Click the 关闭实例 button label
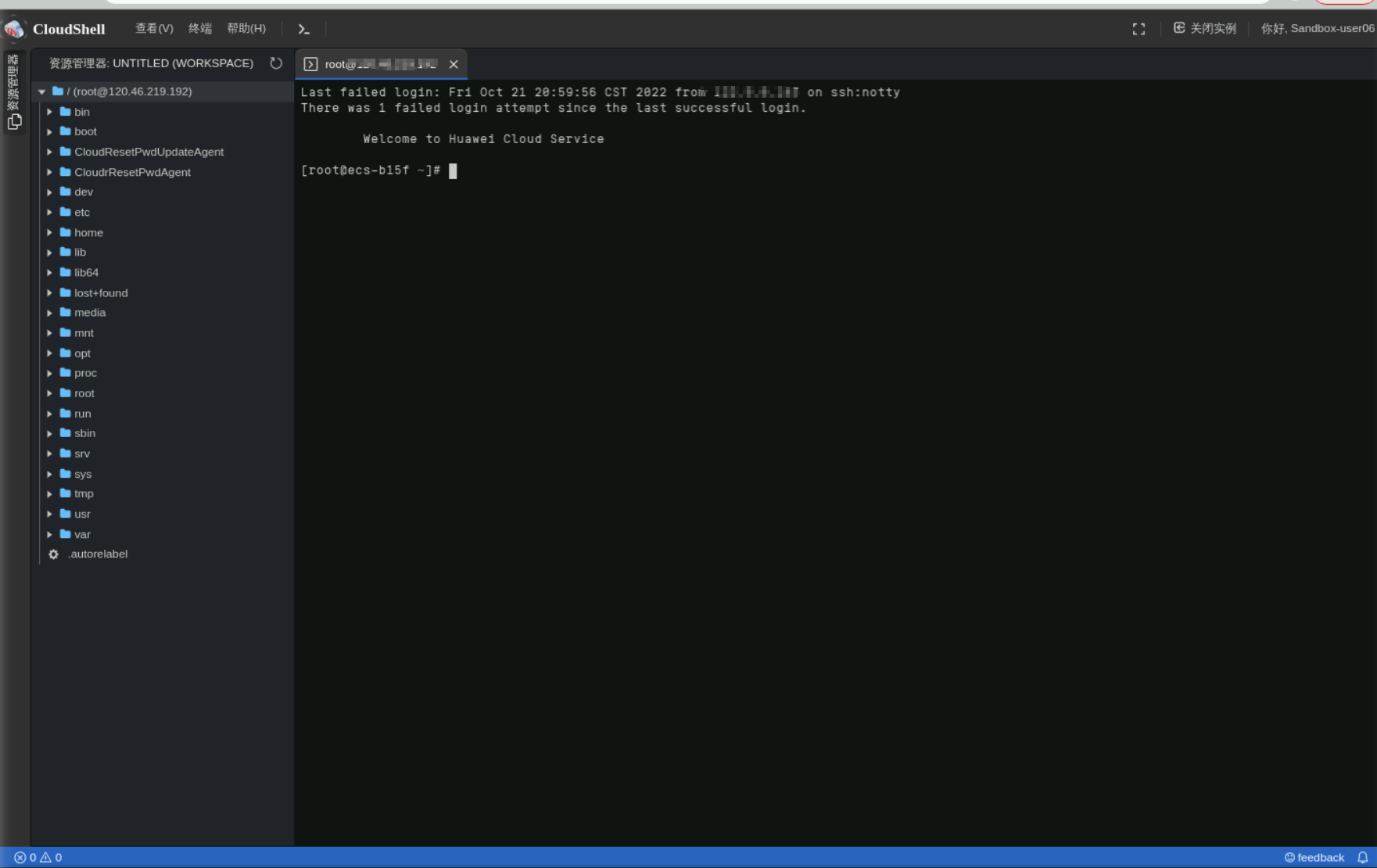The image size is (1377, 868). point(1213,28)
